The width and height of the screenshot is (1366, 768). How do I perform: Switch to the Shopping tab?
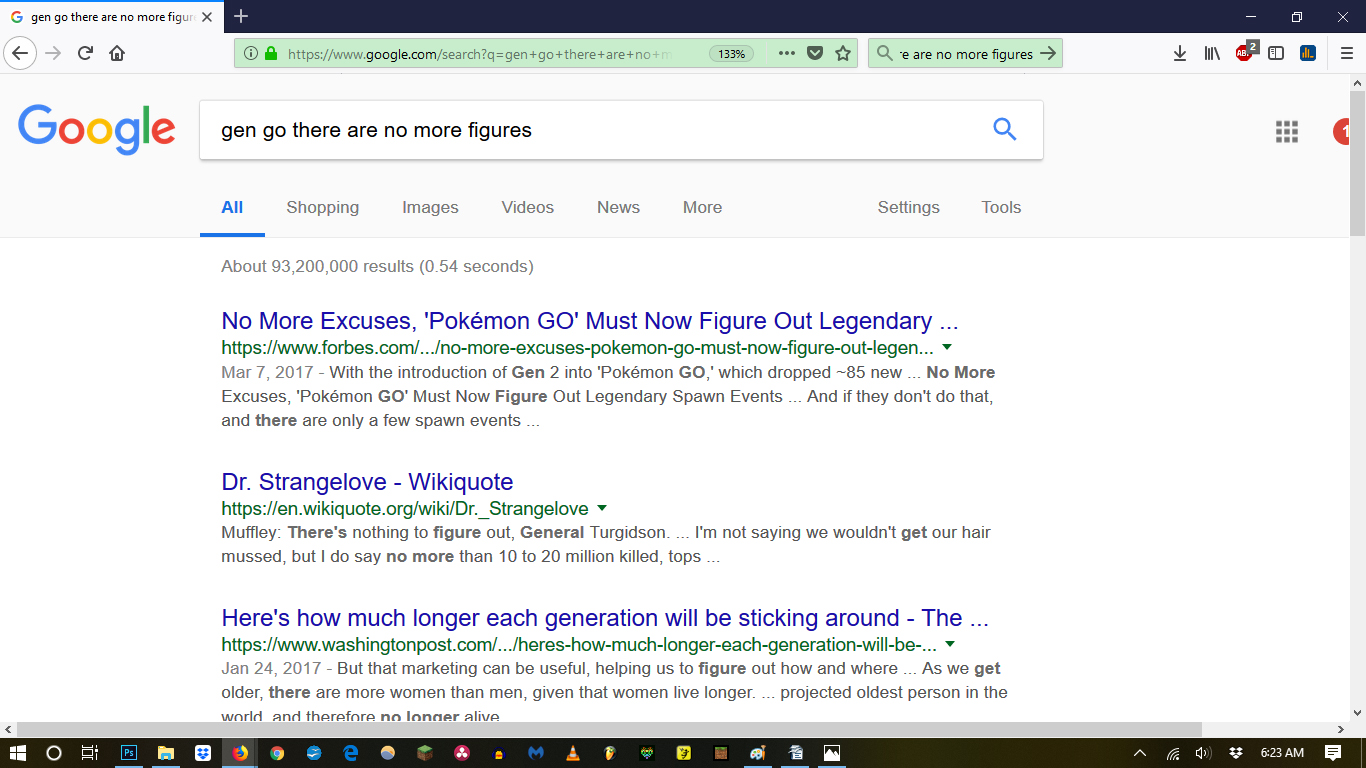click(322, 207)
